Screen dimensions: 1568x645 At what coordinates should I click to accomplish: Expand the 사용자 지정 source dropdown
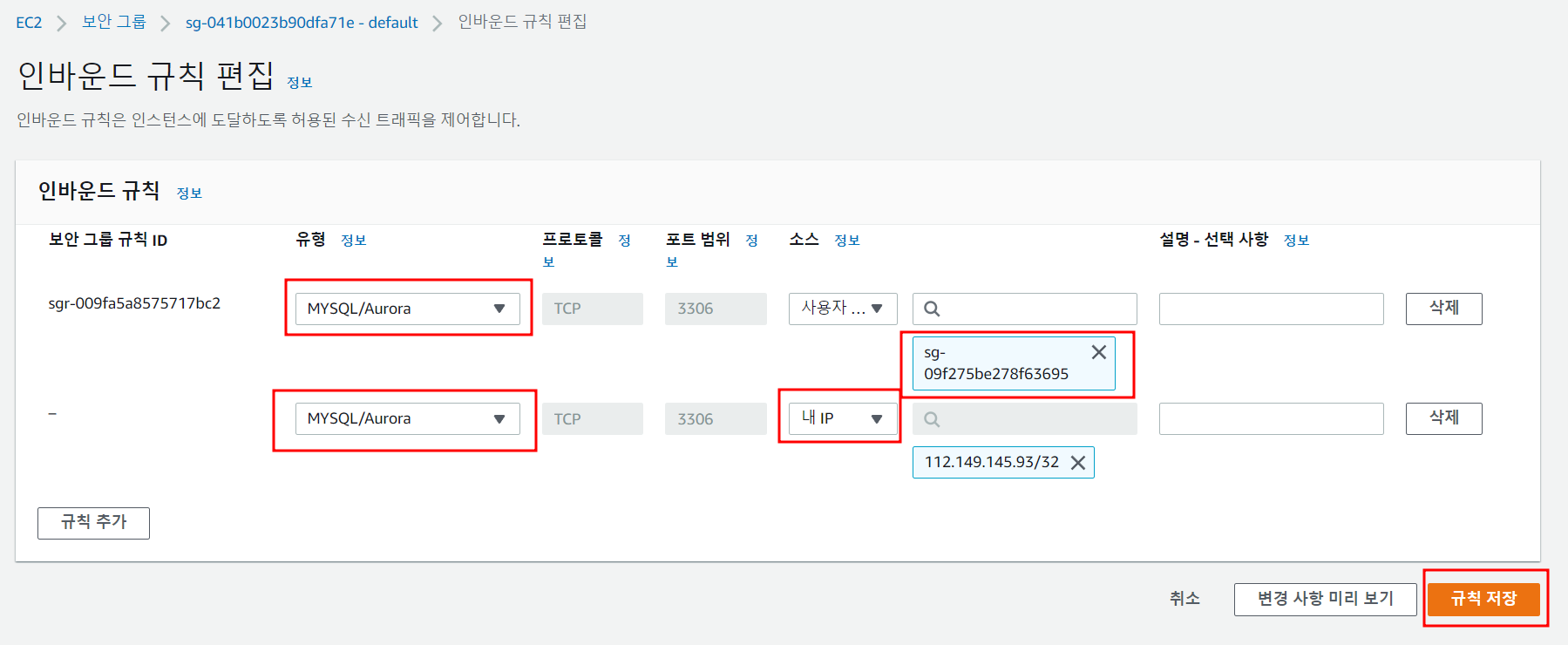point(842,309)
